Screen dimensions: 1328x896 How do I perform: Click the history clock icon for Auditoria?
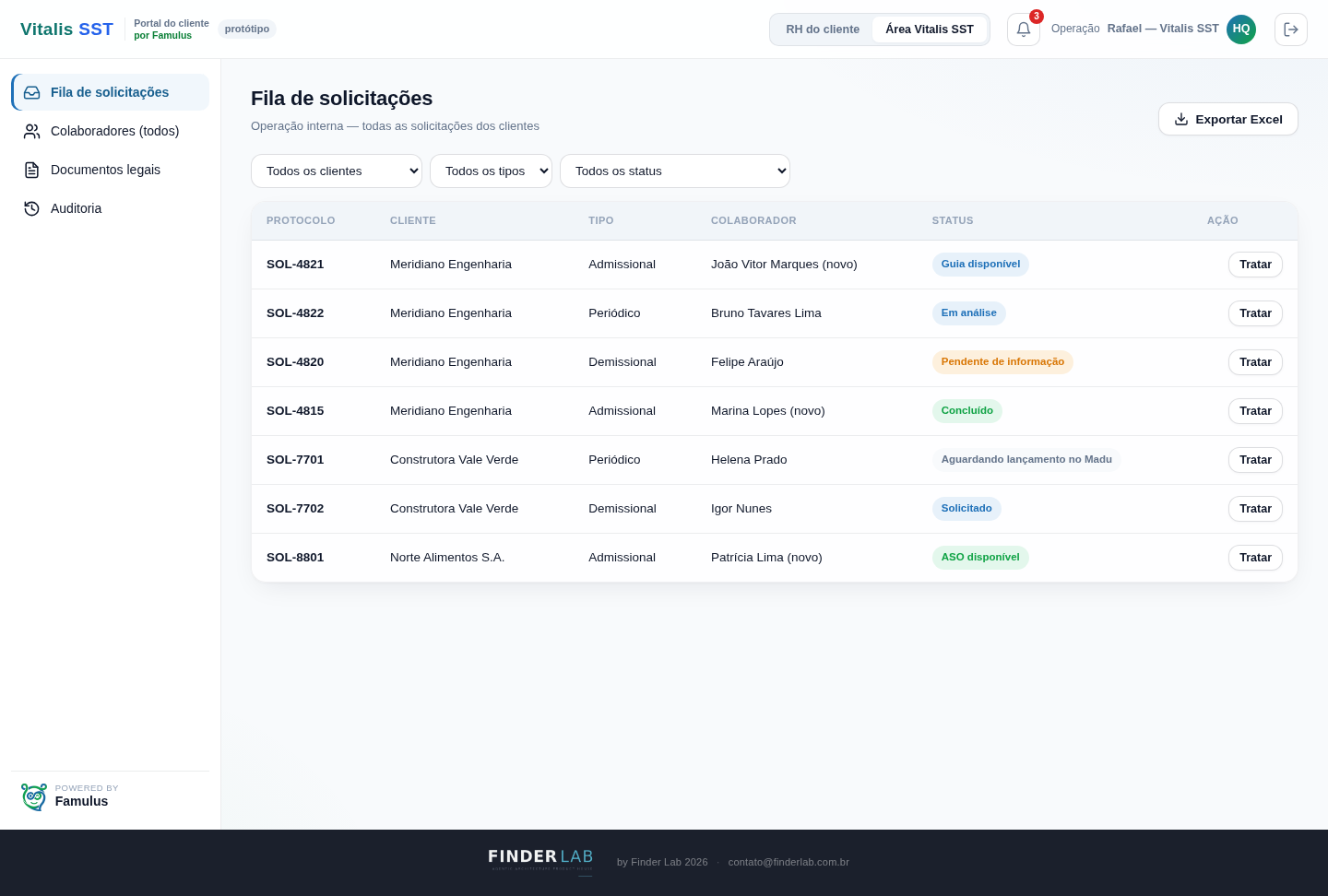coord(32,208)
